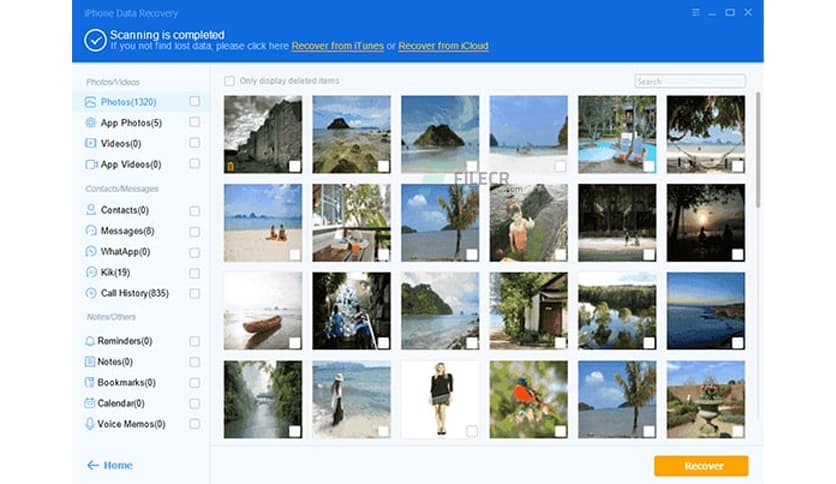Screen dimensions: 836x484
Task: Open the menu icon in title bar
Action: pos(695,12)
